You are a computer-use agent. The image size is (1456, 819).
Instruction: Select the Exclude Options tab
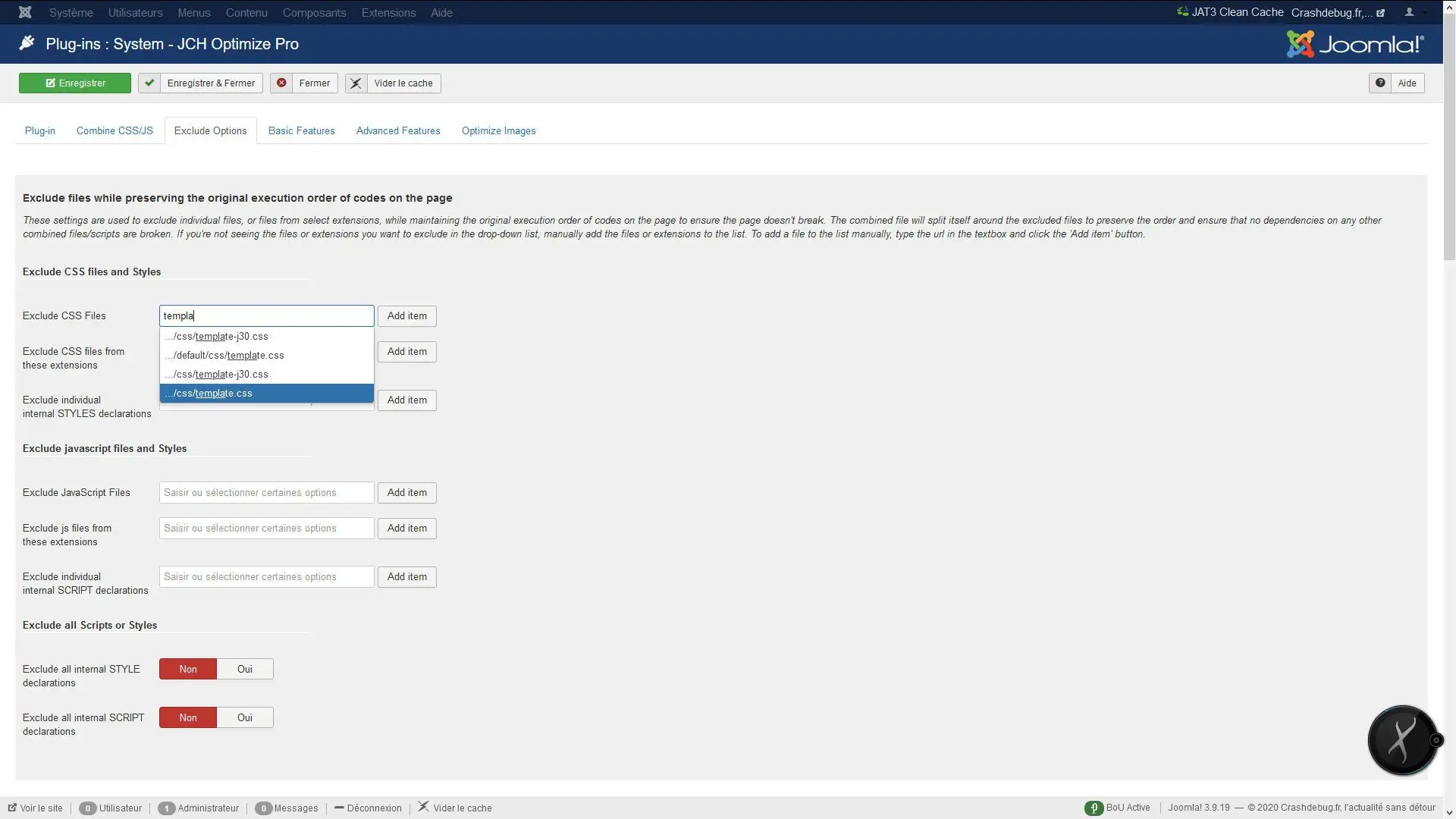(x=211, y=130)
